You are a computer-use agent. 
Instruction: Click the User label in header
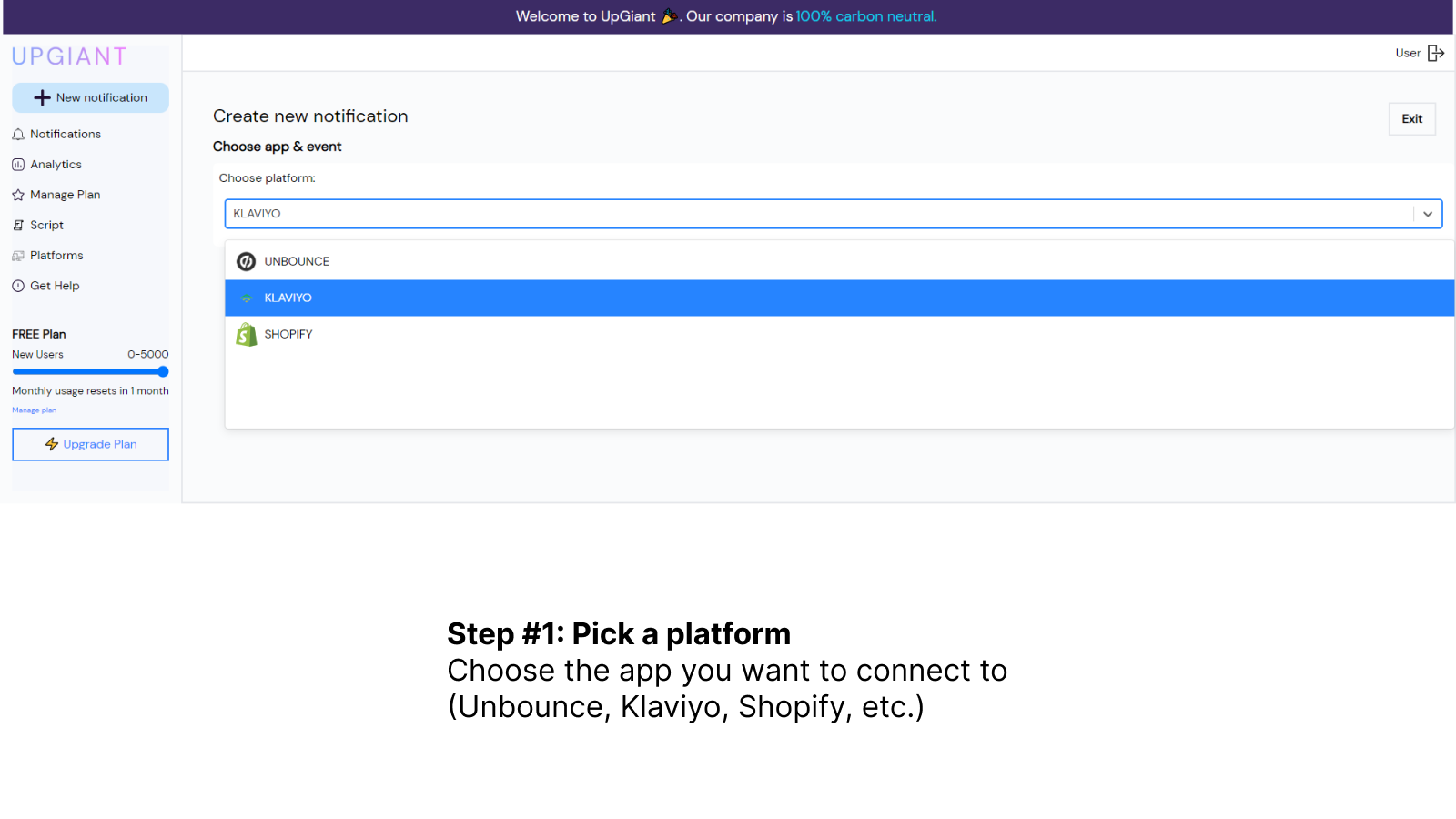tap(1408, 53)
